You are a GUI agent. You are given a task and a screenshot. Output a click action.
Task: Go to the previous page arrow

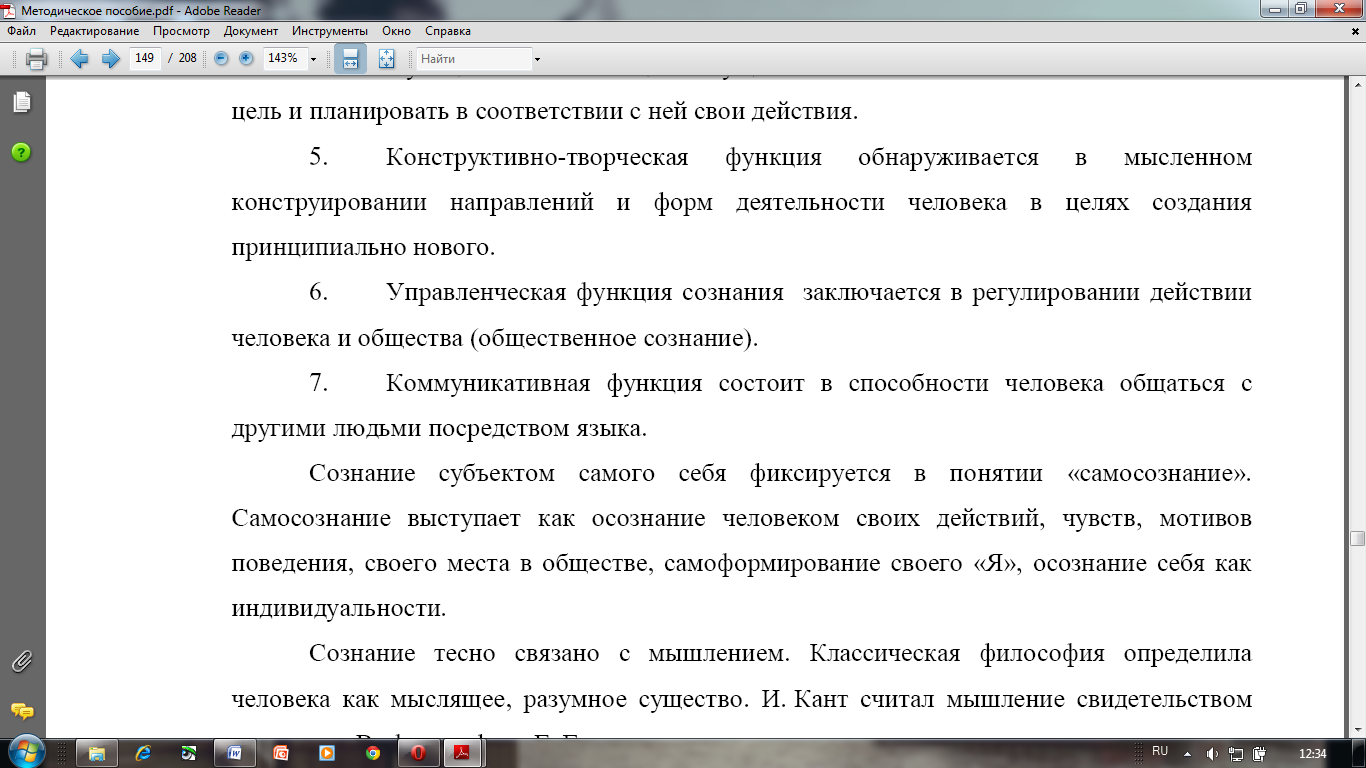click(80, 59)
